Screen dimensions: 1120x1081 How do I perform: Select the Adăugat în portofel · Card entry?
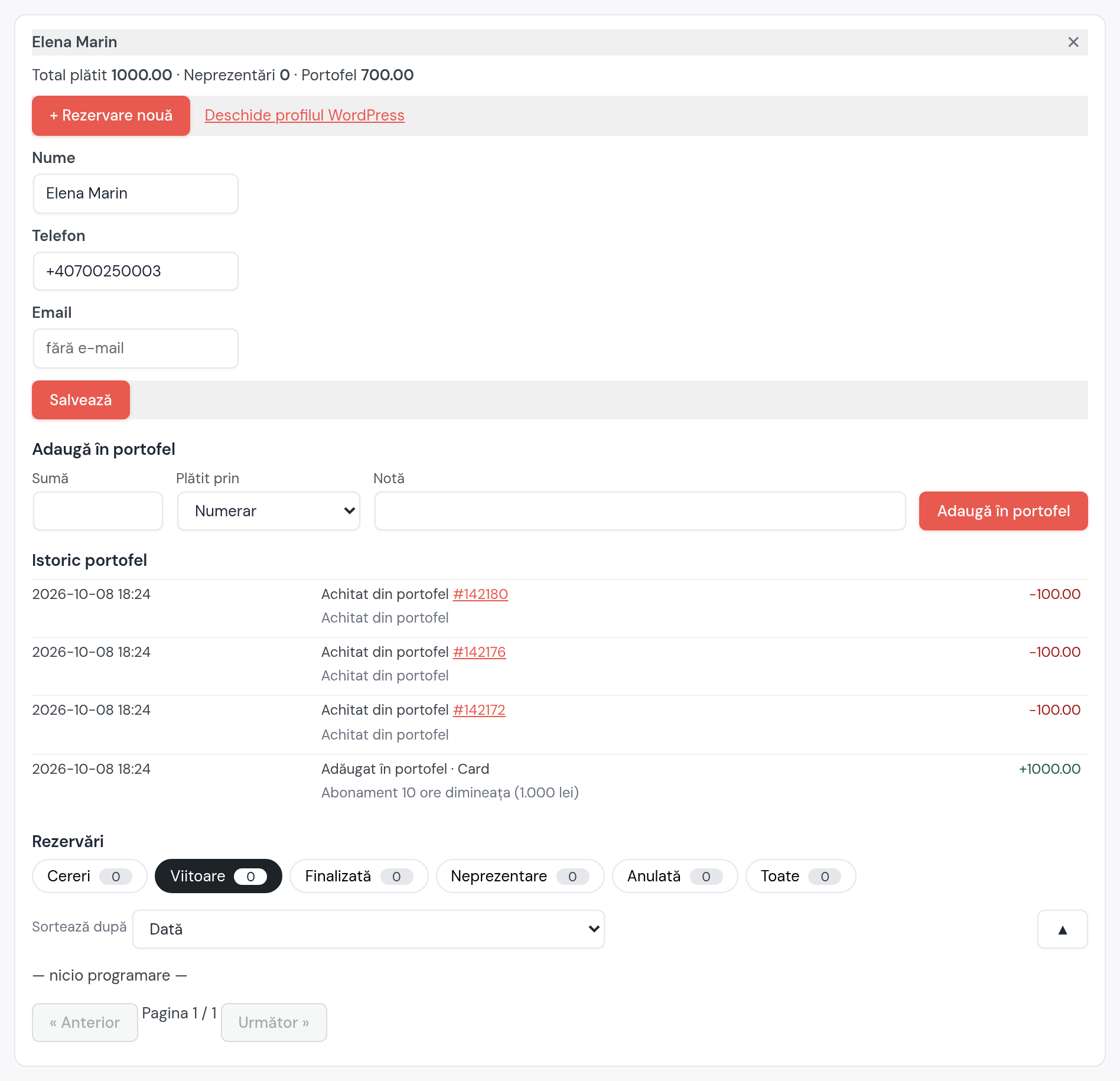pos(405,769)
